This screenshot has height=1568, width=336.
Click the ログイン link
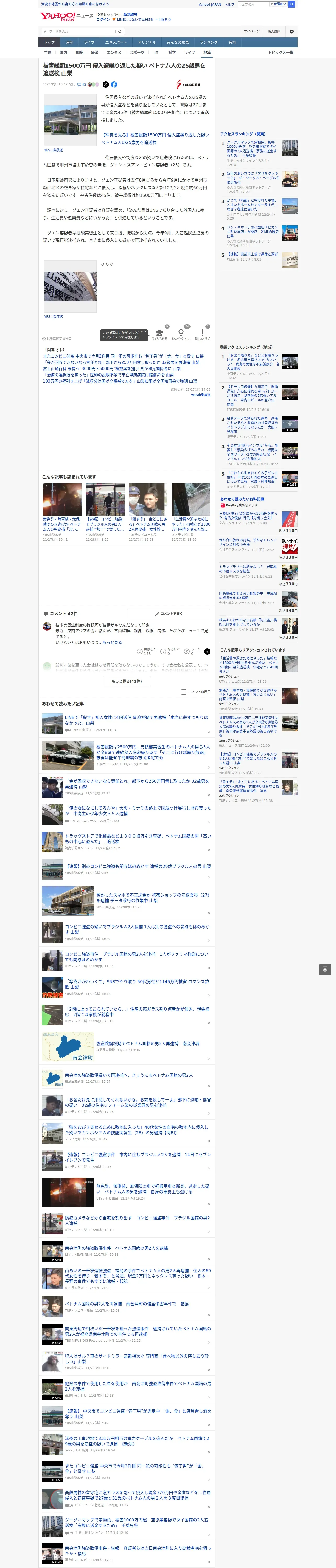(103, 20)
